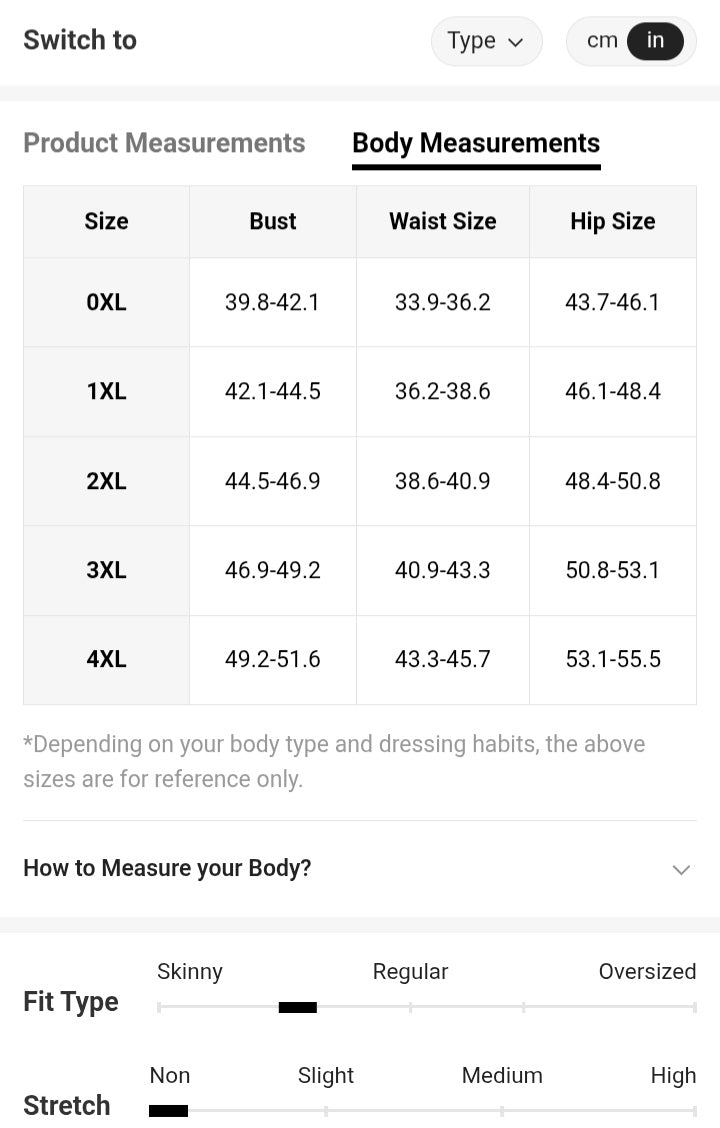Select the 0XL size row
720x1128 pixels.
coord(106,302)
